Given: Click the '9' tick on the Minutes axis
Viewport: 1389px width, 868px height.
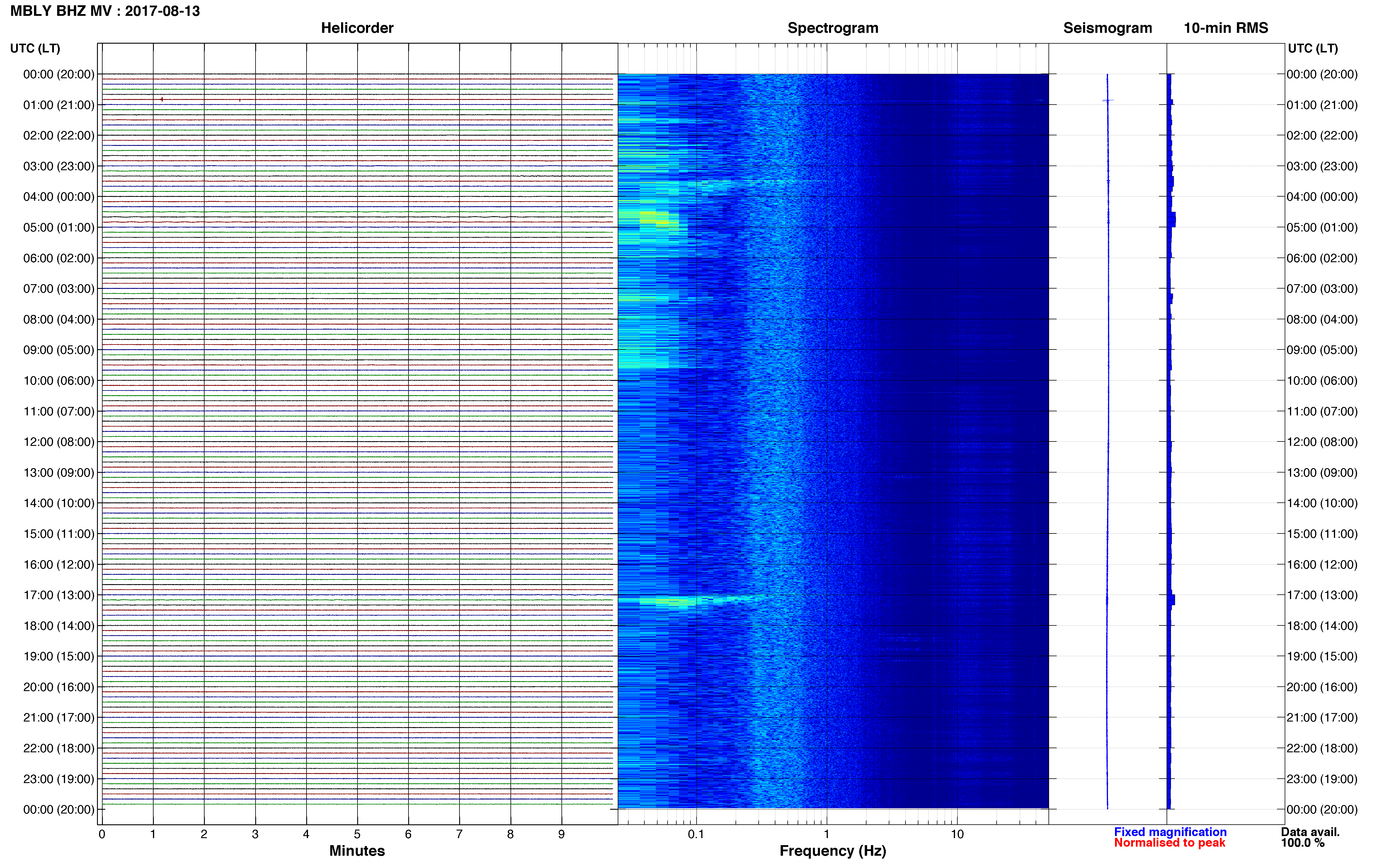Looking at the screenshot, I should click(561, 835).
